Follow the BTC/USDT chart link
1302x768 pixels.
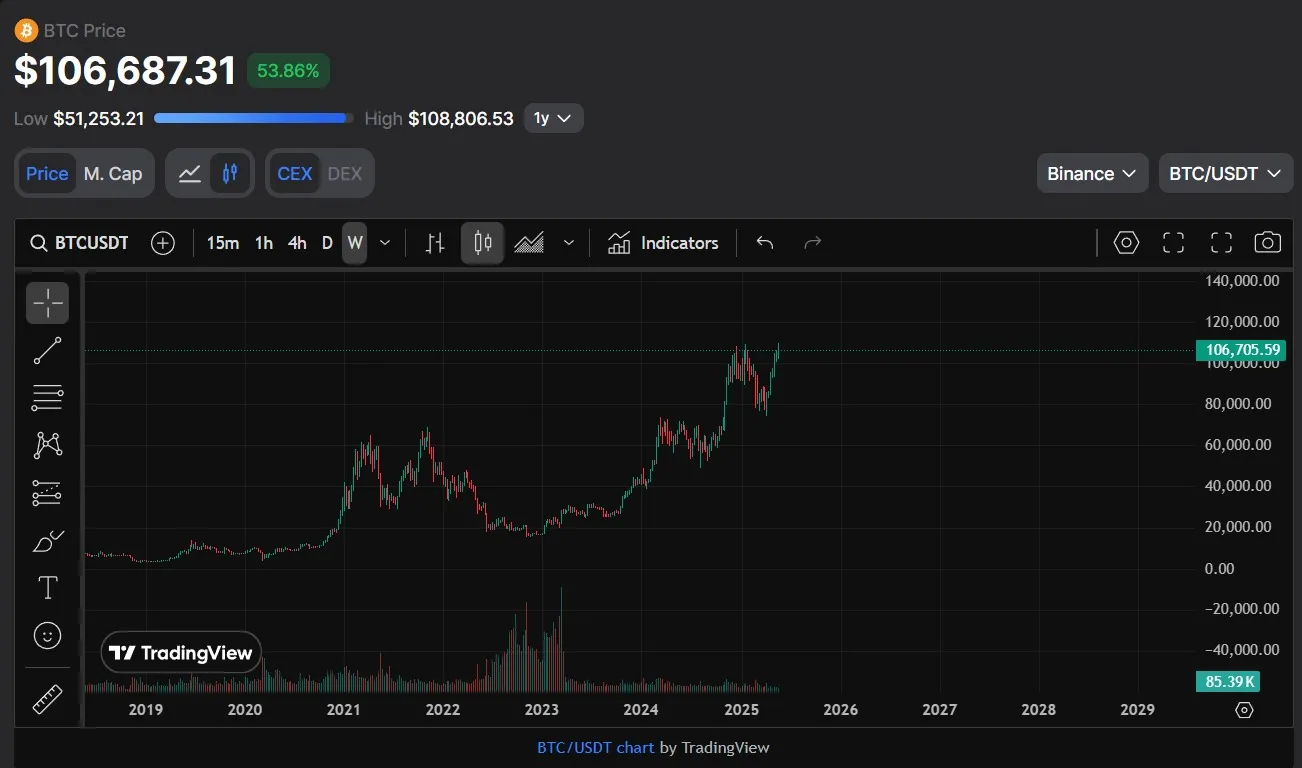click(x=595, y=747)
